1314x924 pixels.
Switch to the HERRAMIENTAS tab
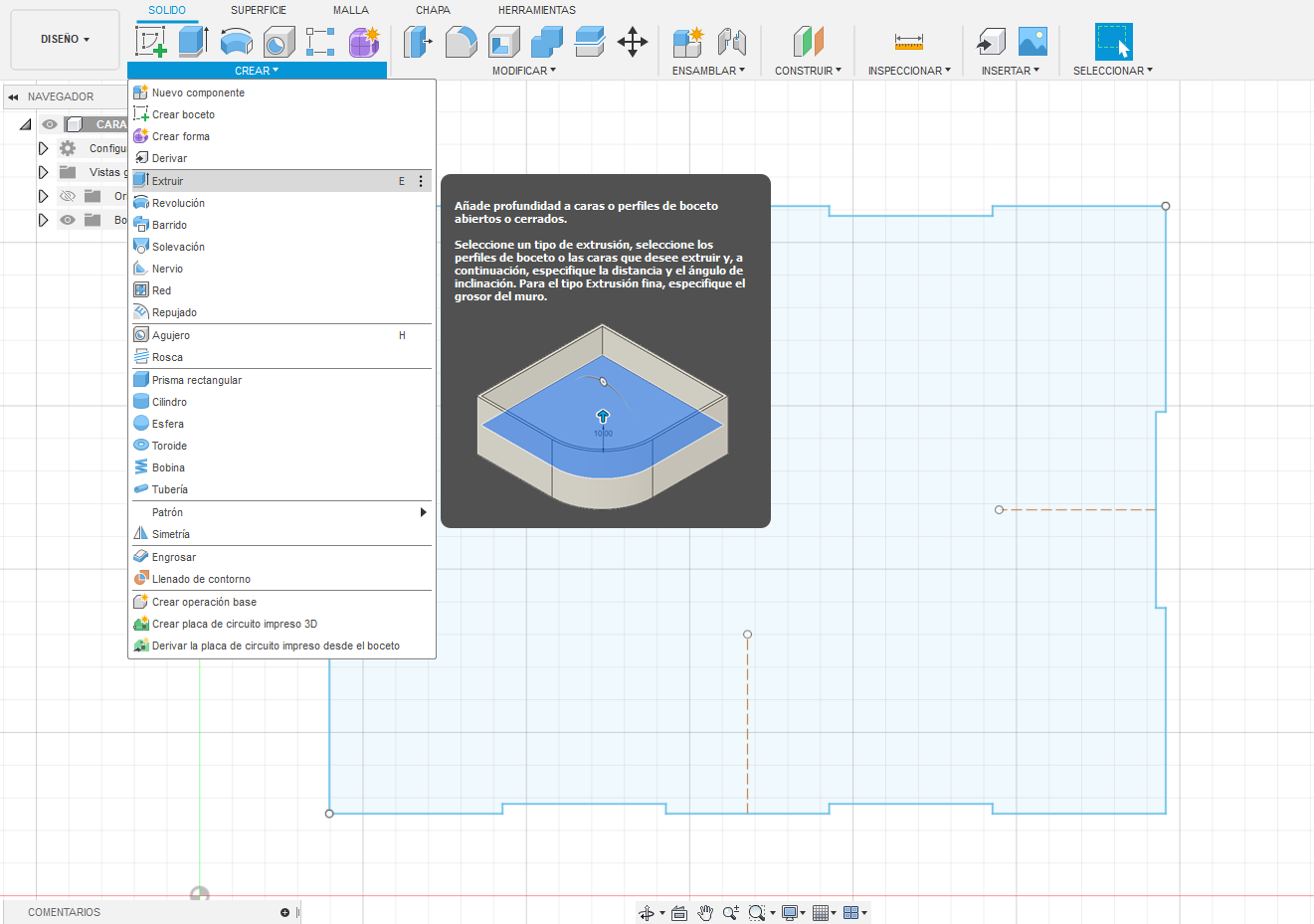pyautogui.click(x=537, y=10)
